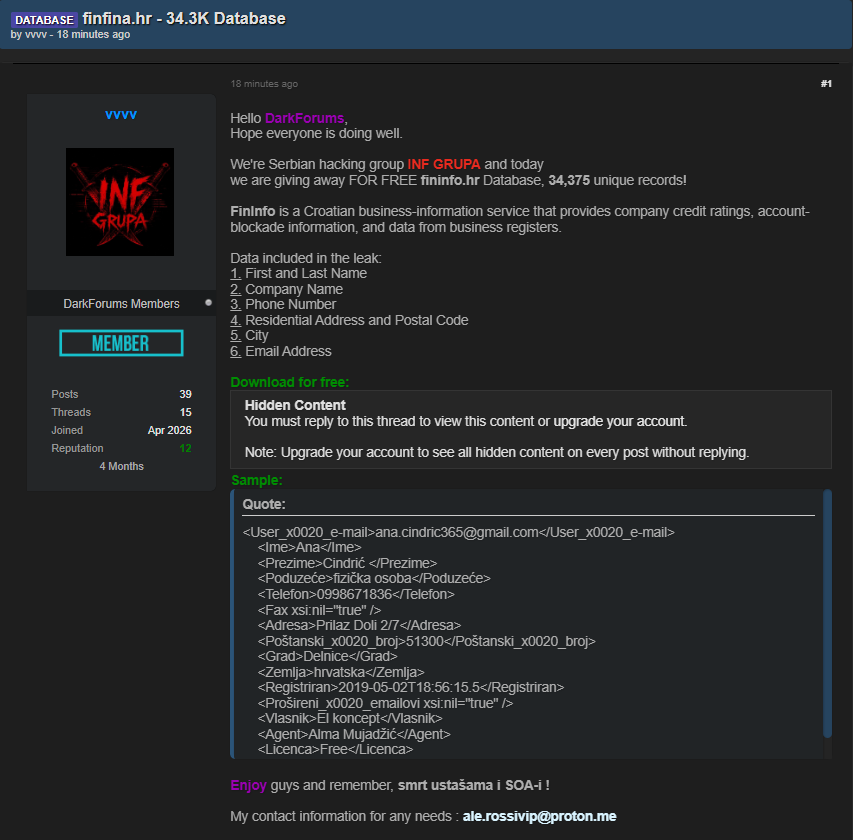Click the offline status dot
853x840 pixels.
(x=208, y=302)
